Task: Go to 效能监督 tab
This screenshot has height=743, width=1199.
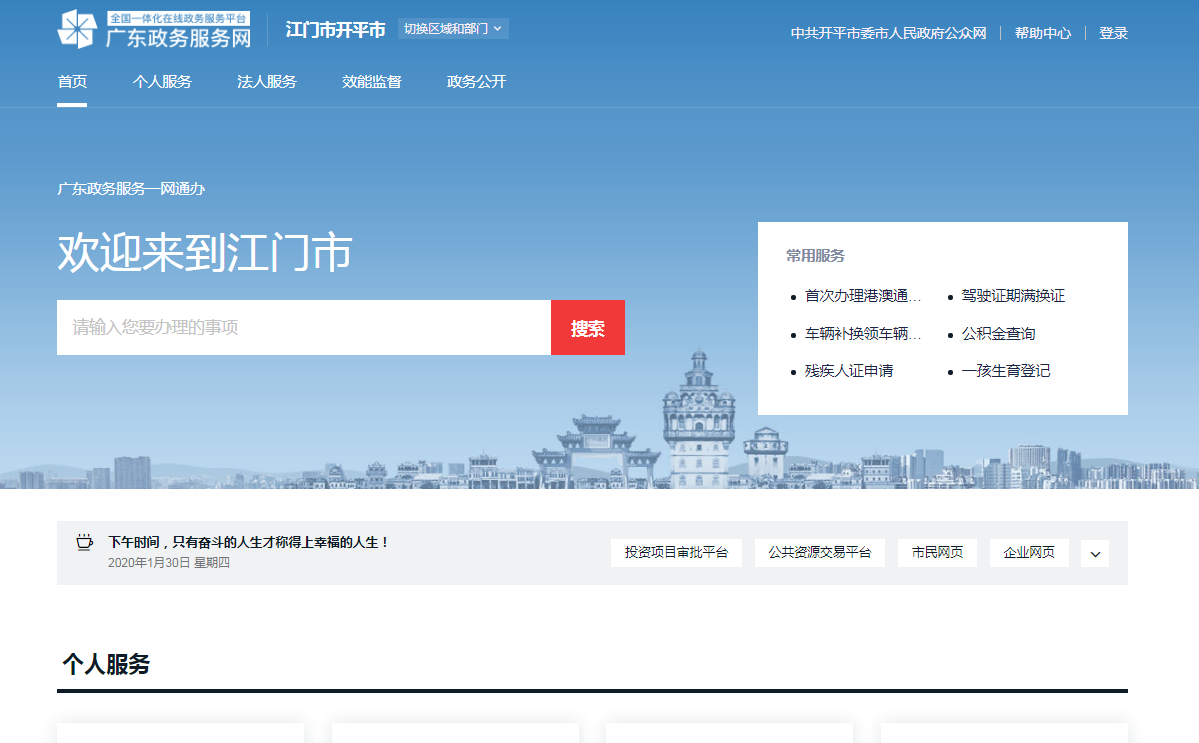Action: [372, 82]
